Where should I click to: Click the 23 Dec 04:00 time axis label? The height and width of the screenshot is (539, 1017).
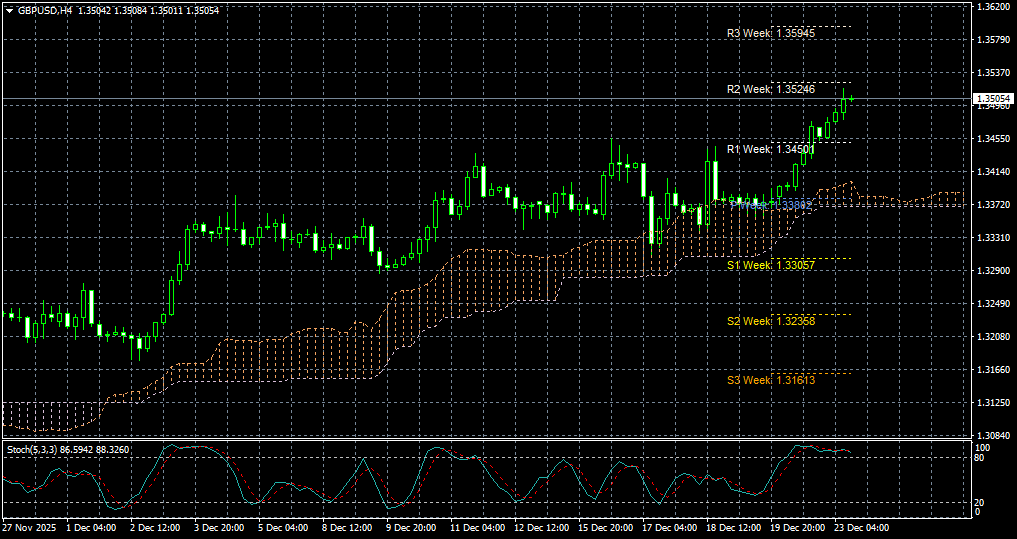(x=860, y=528)
